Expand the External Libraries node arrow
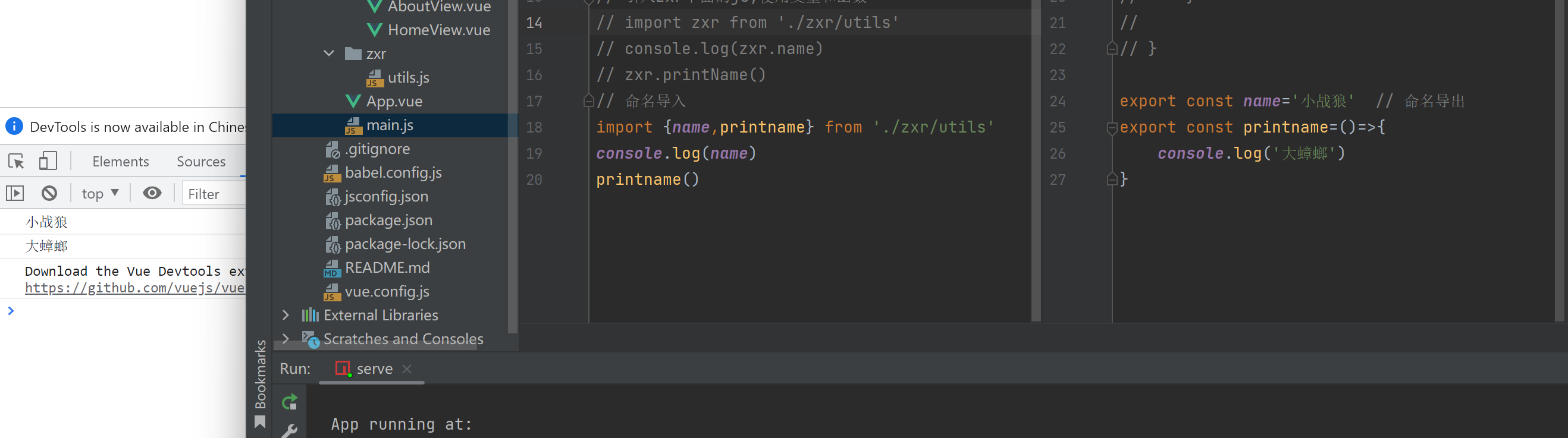 (x=286, y=315)
